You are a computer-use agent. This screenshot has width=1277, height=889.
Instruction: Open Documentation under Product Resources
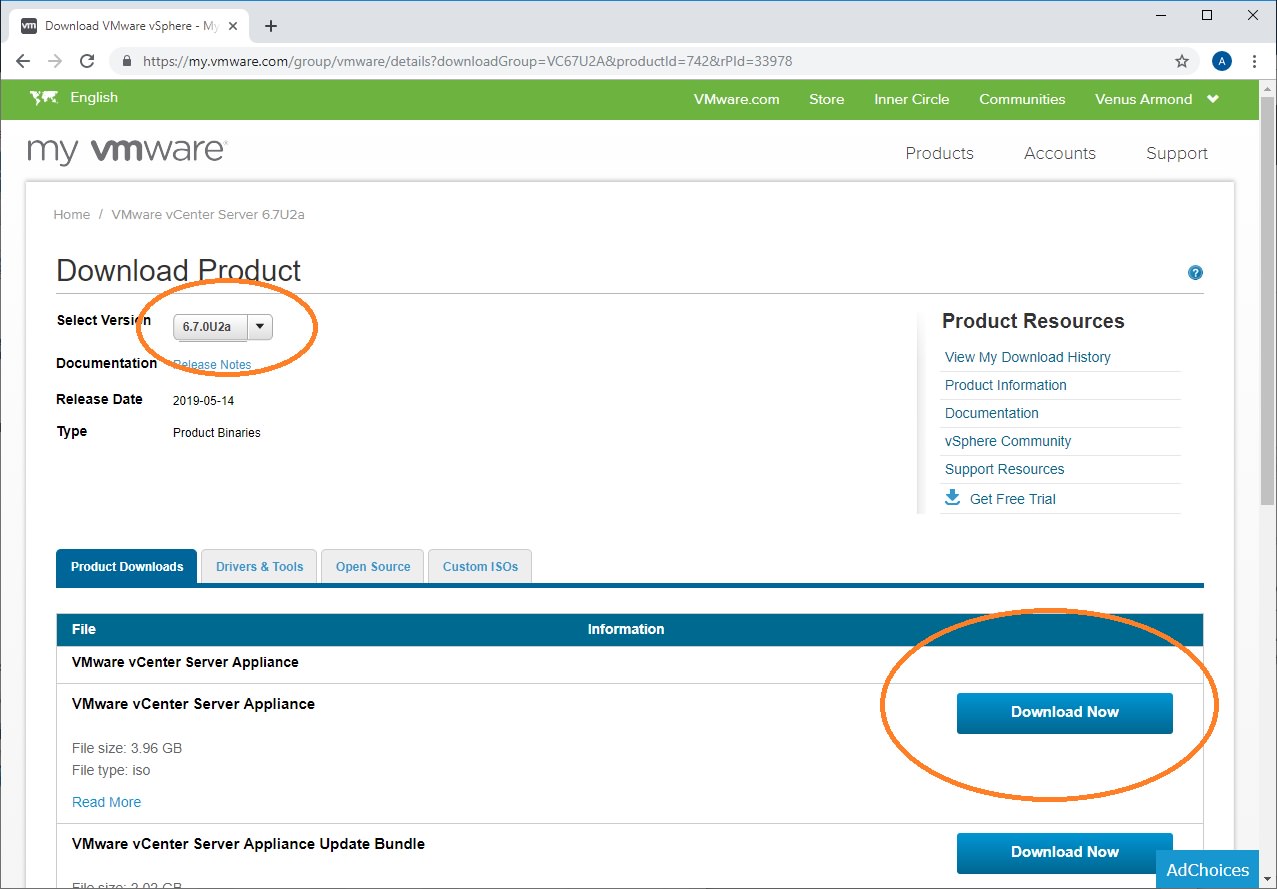click(x=991, y=413)
